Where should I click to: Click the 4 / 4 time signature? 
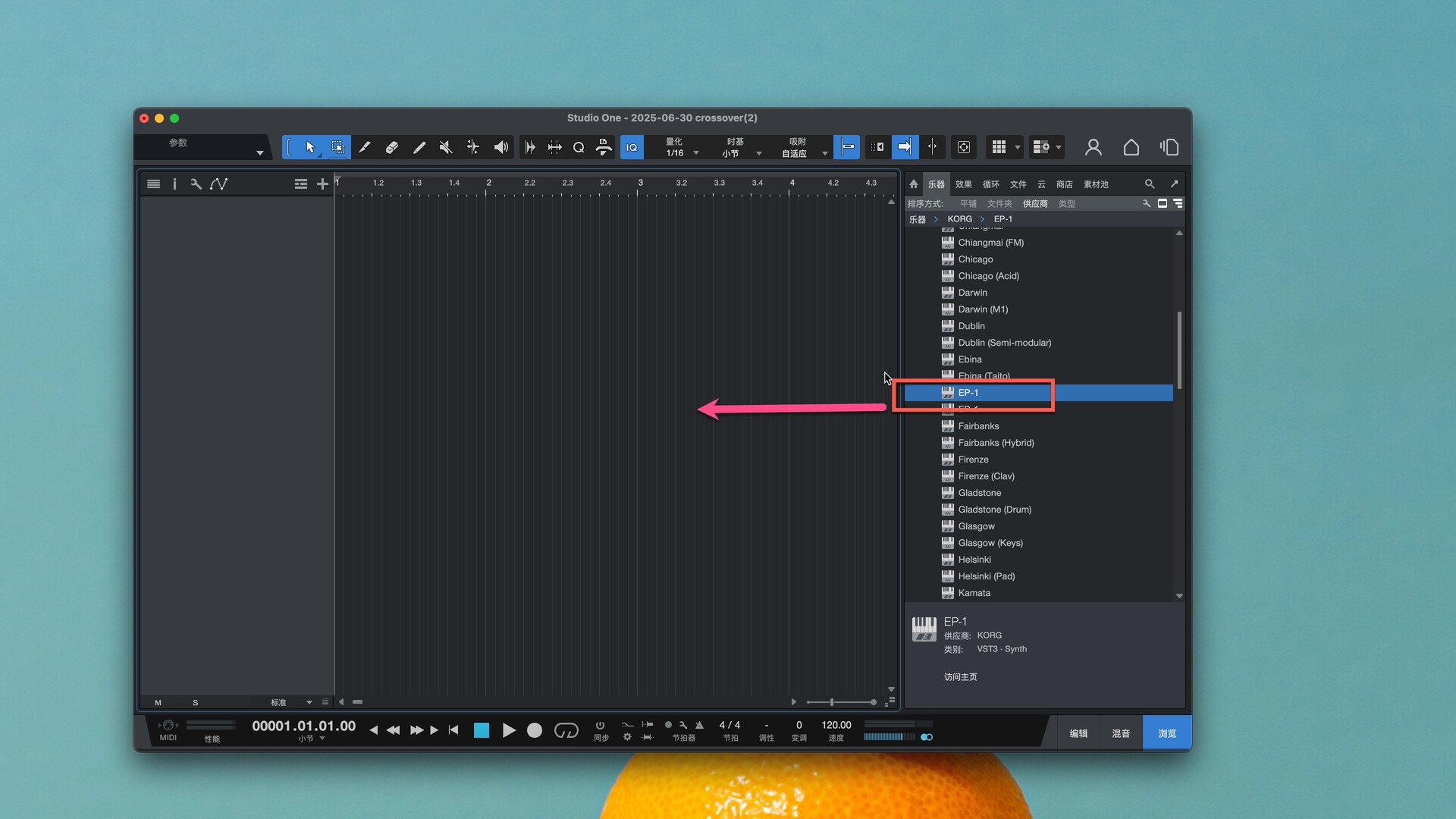coord(730,725)
